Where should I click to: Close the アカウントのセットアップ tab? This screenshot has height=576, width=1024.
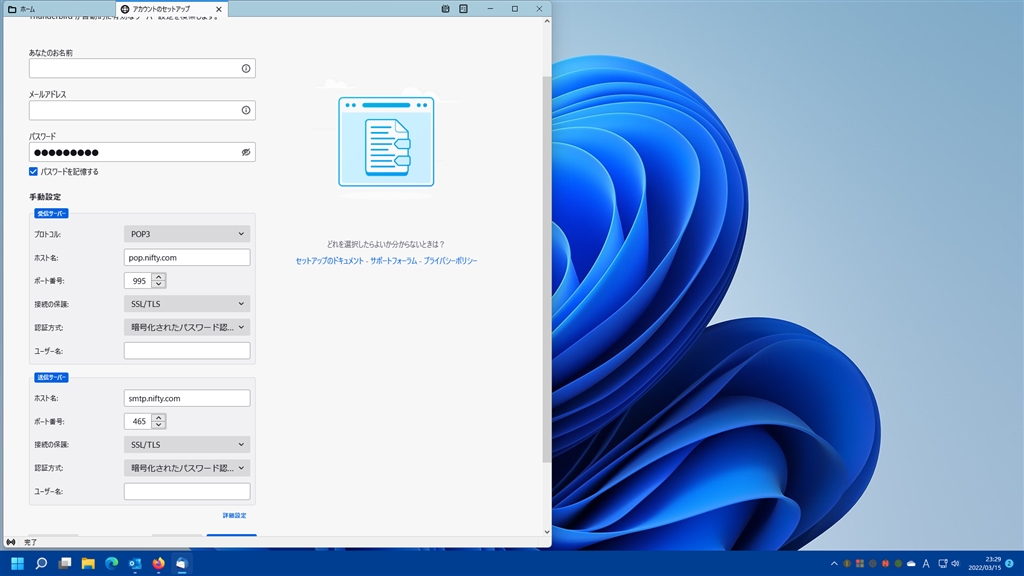pyautogui.click(x=220, y=8)
